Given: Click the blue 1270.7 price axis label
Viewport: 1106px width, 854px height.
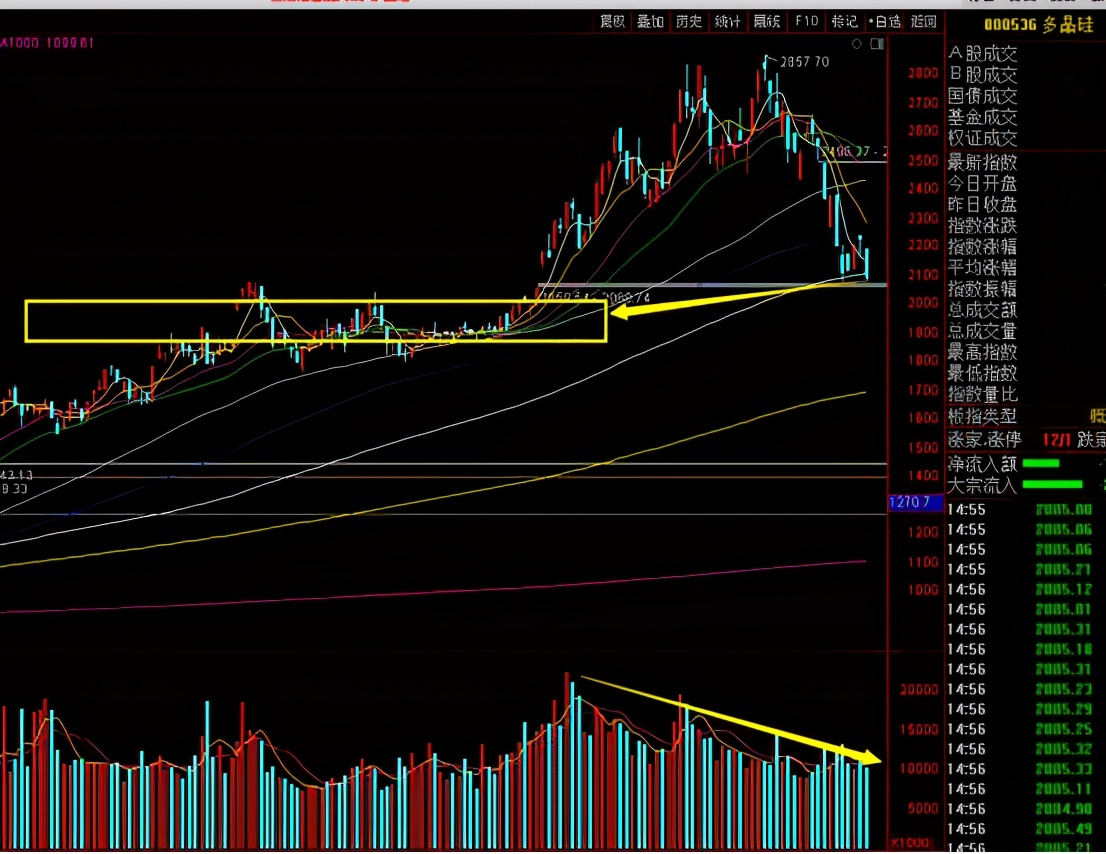Looking at the screenshot, I should 910,503.
